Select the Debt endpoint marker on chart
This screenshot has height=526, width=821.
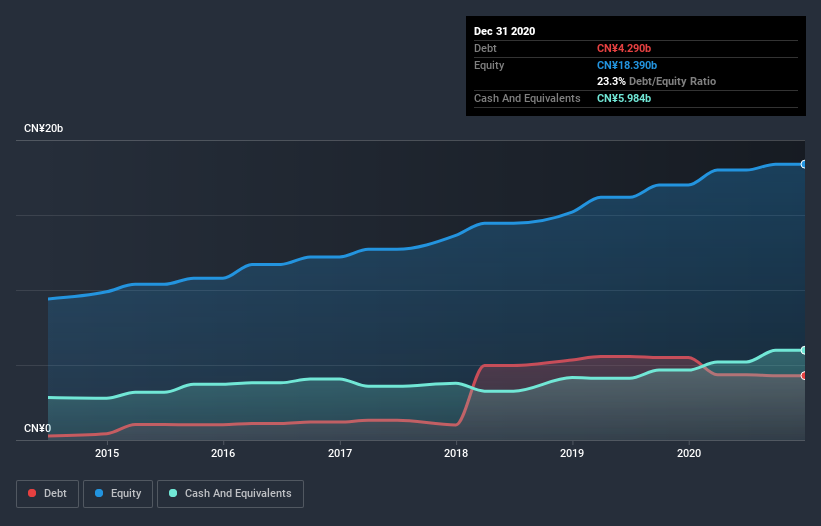(x=804, y=375)
